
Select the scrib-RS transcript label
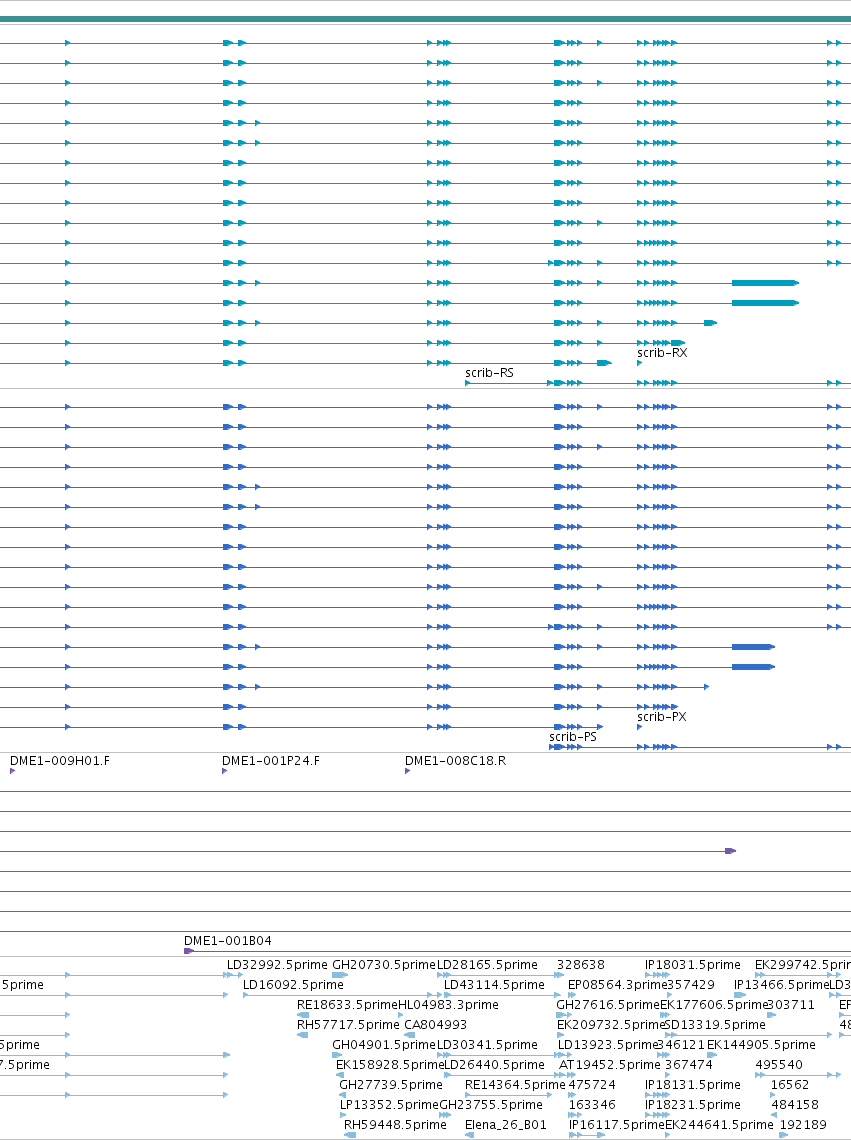(490, 373)
